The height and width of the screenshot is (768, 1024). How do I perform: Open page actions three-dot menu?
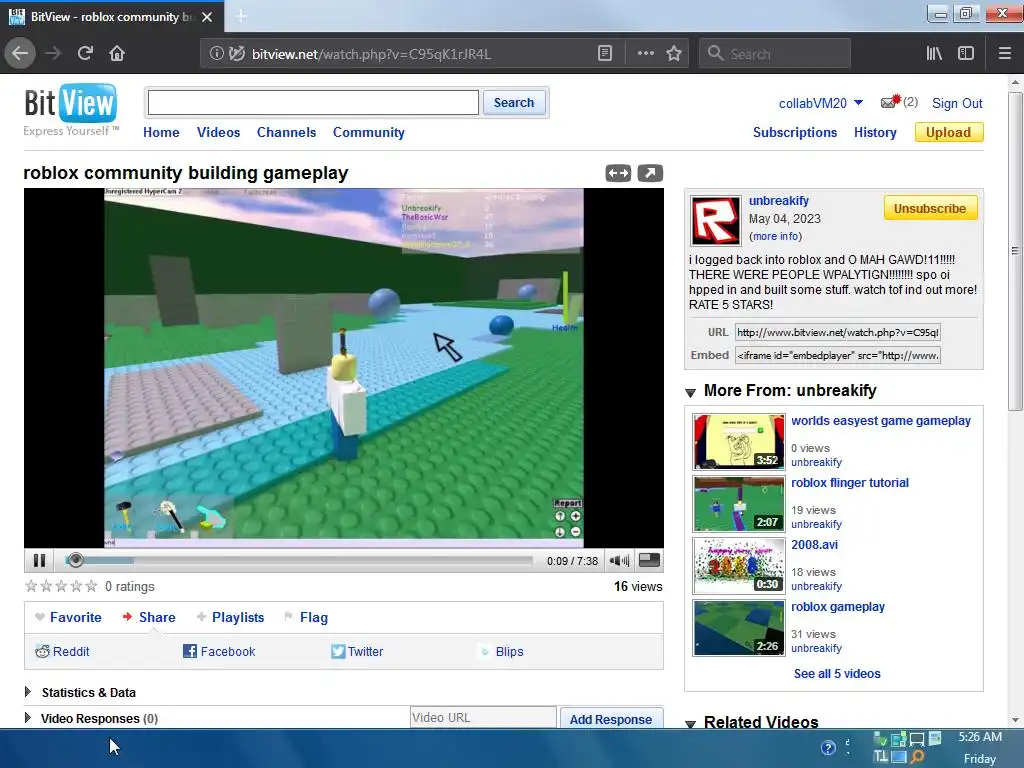coord(645,54)
